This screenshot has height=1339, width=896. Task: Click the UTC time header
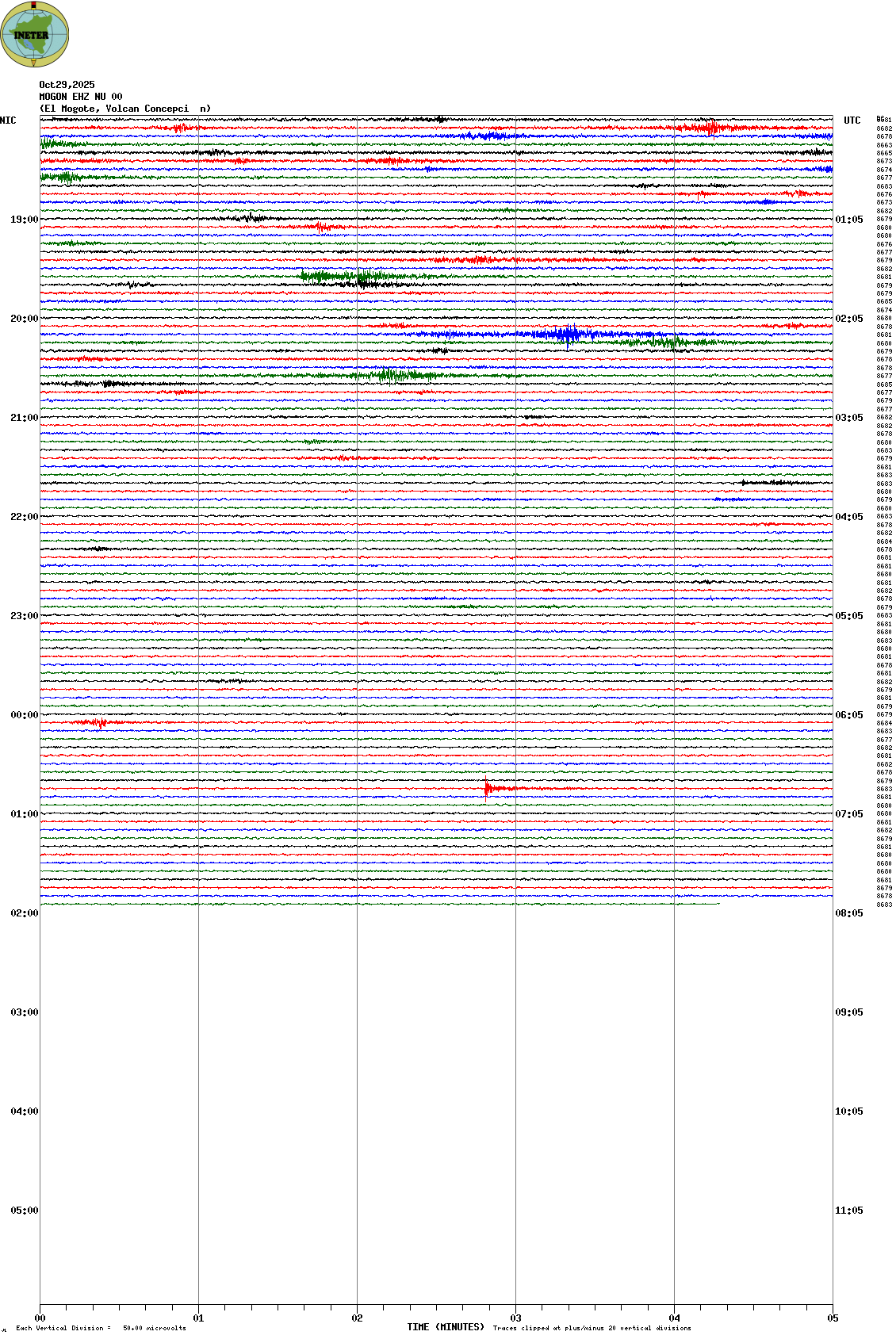[852, 121]
